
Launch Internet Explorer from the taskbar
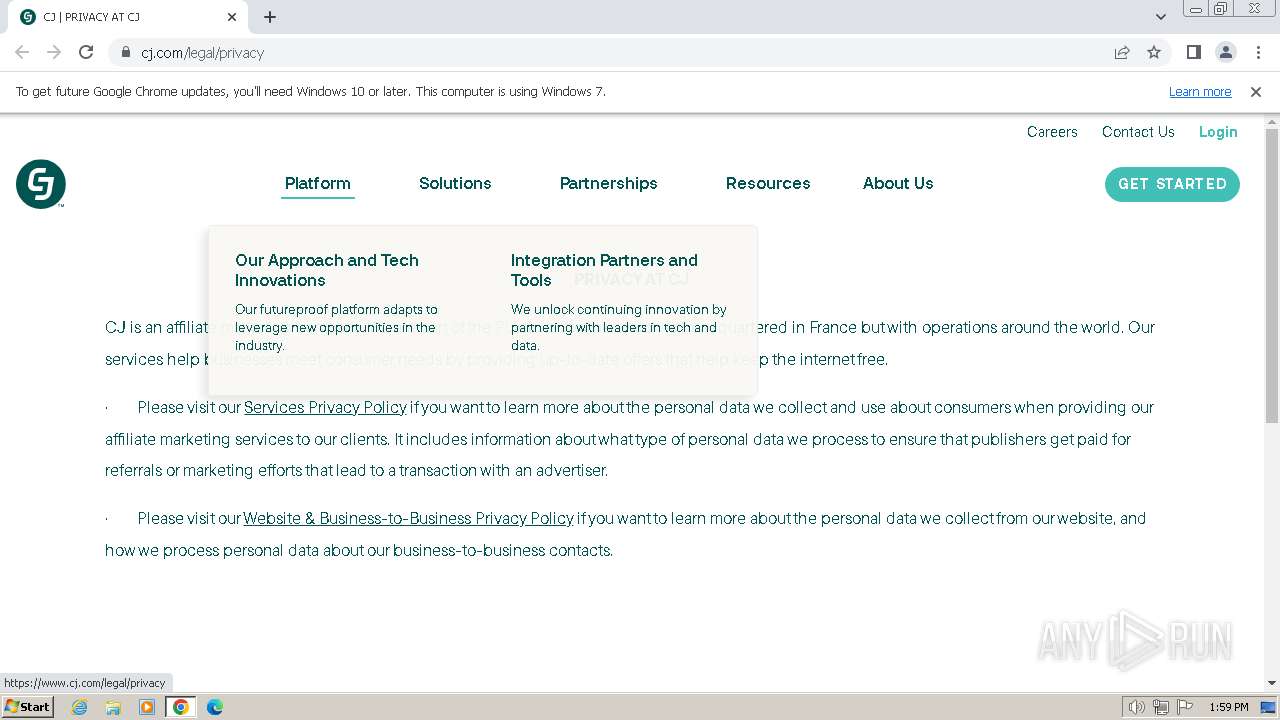(x=80, y=707)
